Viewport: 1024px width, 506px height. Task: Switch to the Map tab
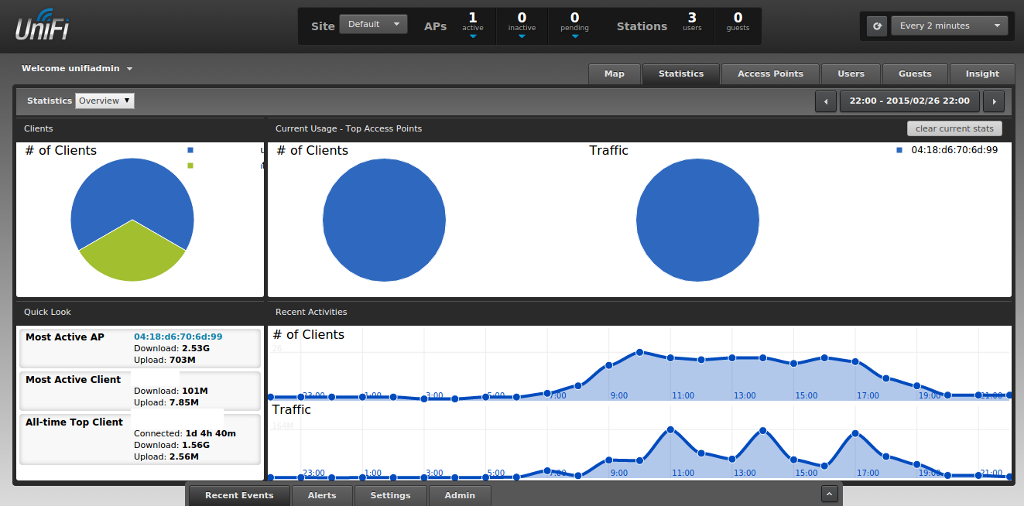click(614, 74)
